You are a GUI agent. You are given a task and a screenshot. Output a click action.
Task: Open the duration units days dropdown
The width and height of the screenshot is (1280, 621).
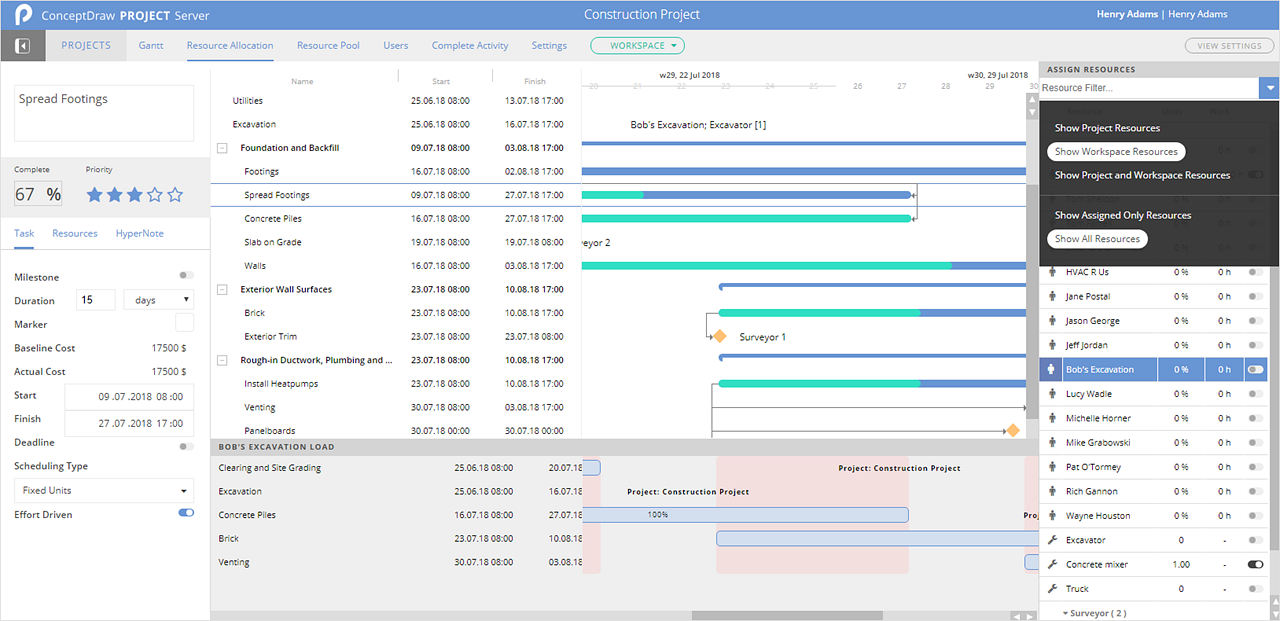(x=158, y=300)
